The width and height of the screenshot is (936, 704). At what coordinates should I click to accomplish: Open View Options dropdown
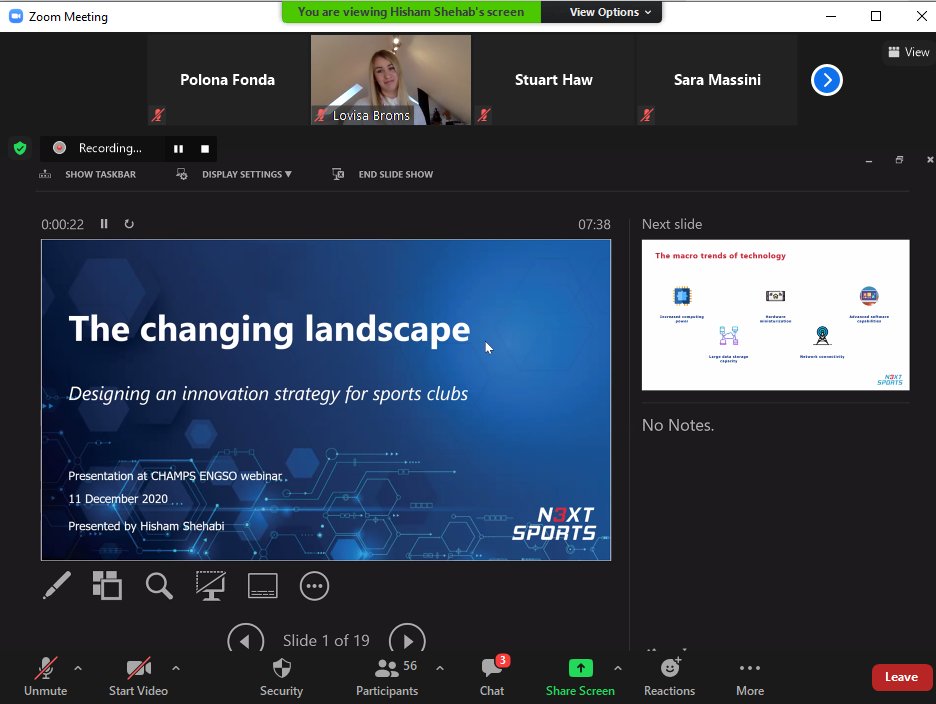tap(610, 12)
